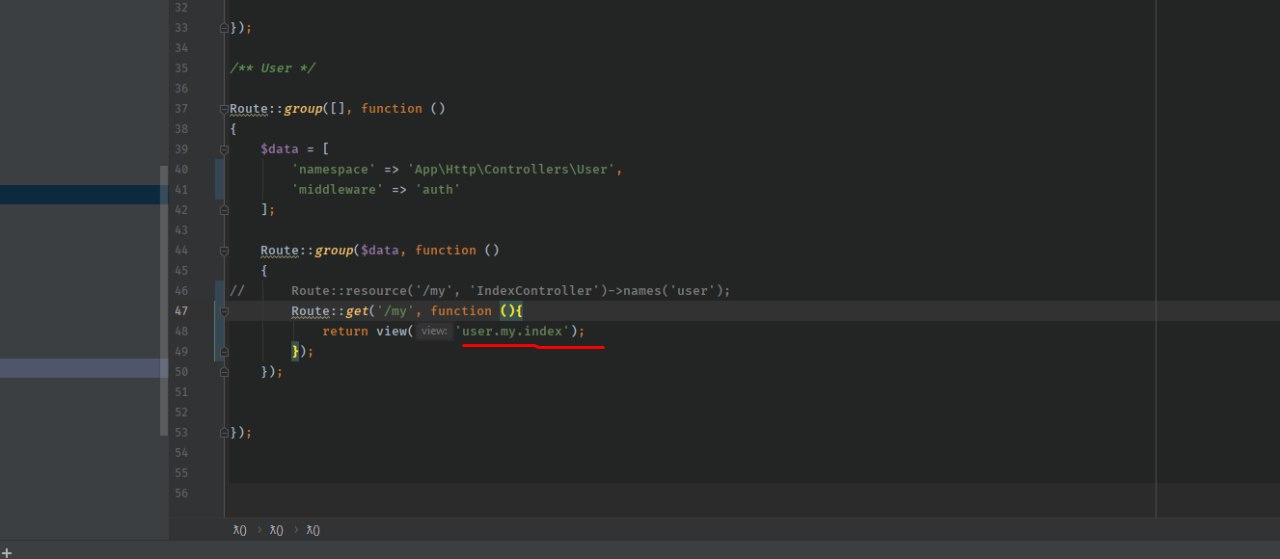Viewport: 1280px width, 559px height.
Task: Click the $data argument on line 44
Action: (381, 250)
